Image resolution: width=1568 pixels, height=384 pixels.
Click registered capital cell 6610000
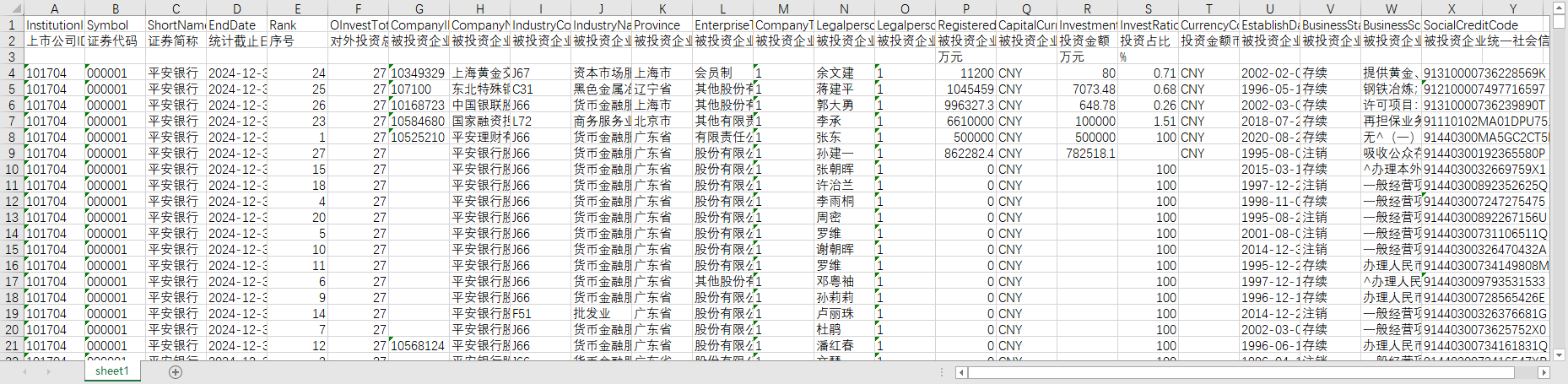coord(965,122)
